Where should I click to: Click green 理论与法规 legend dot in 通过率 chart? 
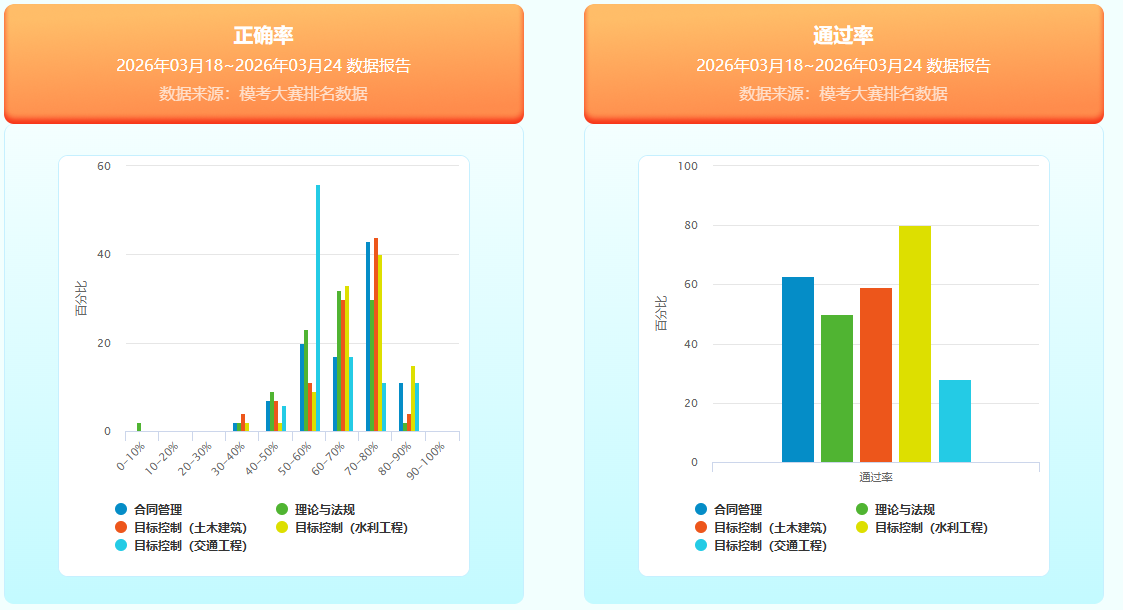(x=863, y=509)
